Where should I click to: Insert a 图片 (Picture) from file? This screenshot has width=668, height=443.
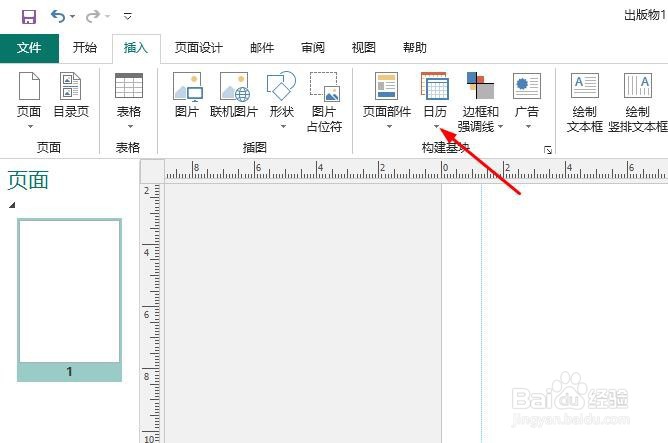coord(187,95)
